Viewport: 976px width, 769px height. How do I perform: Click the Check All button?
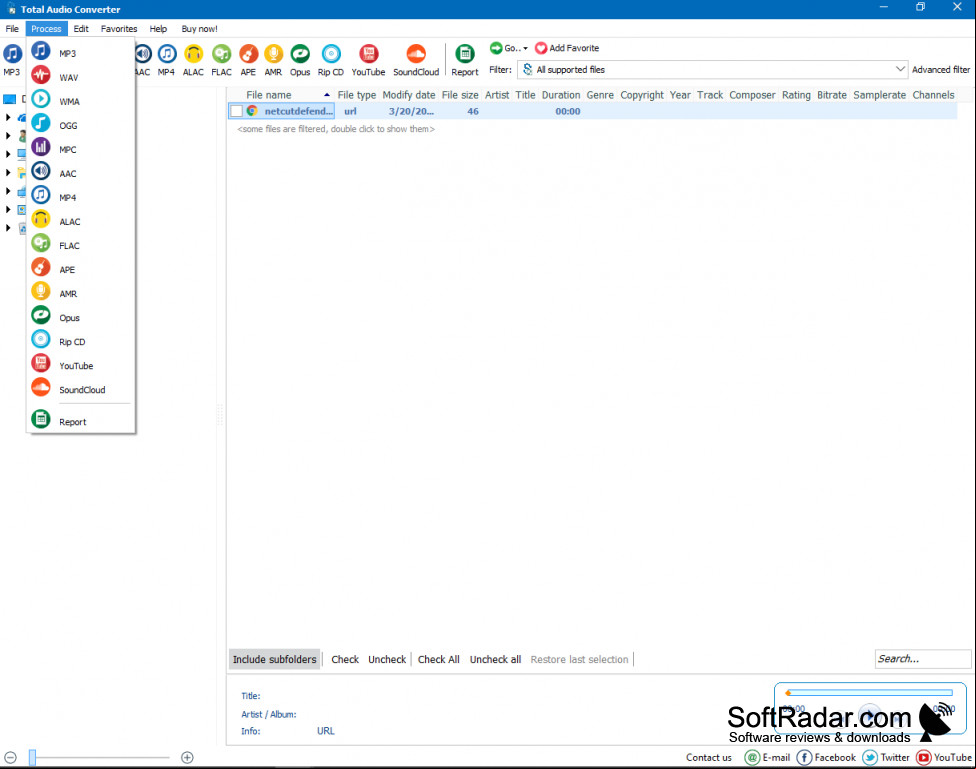tap(438, 659)
